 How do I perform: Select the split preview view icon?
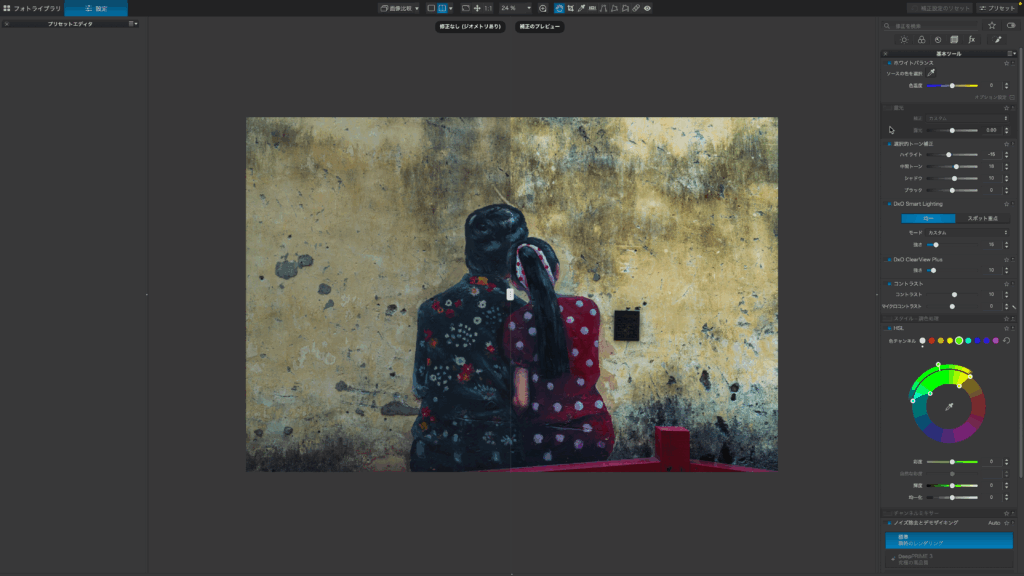click(x=442, y=8)
